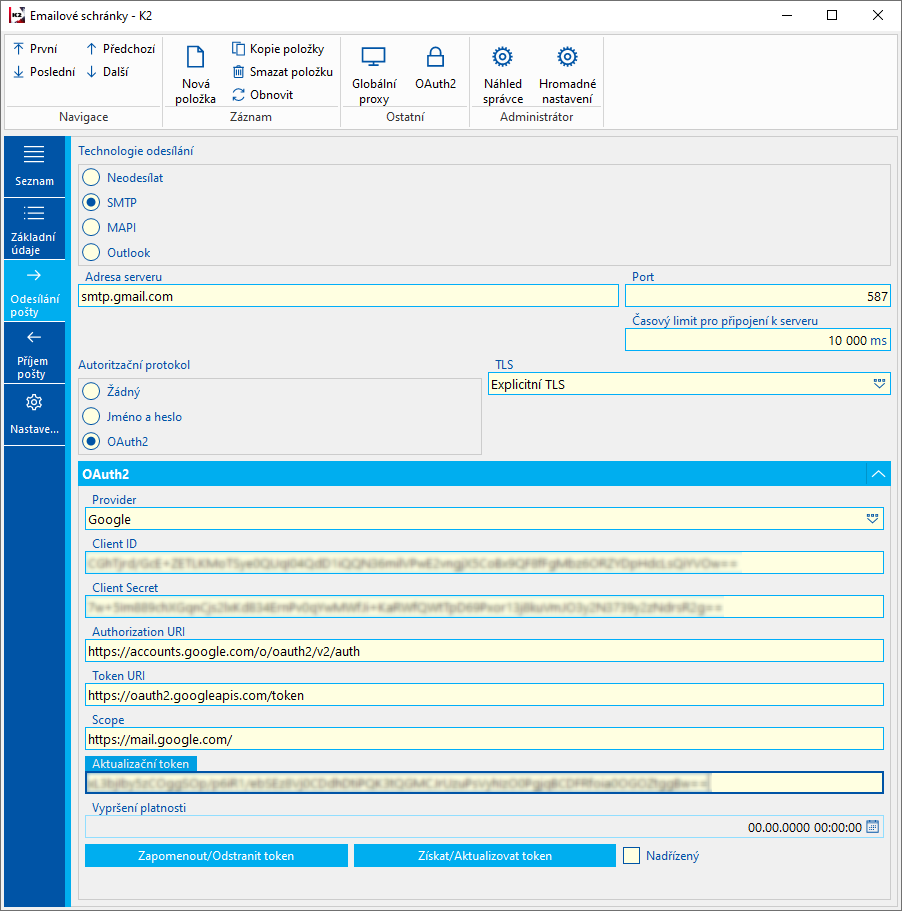Image resolution: width=902 pixels, height=911 pixels.
Task: Click Obnovit refresh icon
Action: (239, 95)
